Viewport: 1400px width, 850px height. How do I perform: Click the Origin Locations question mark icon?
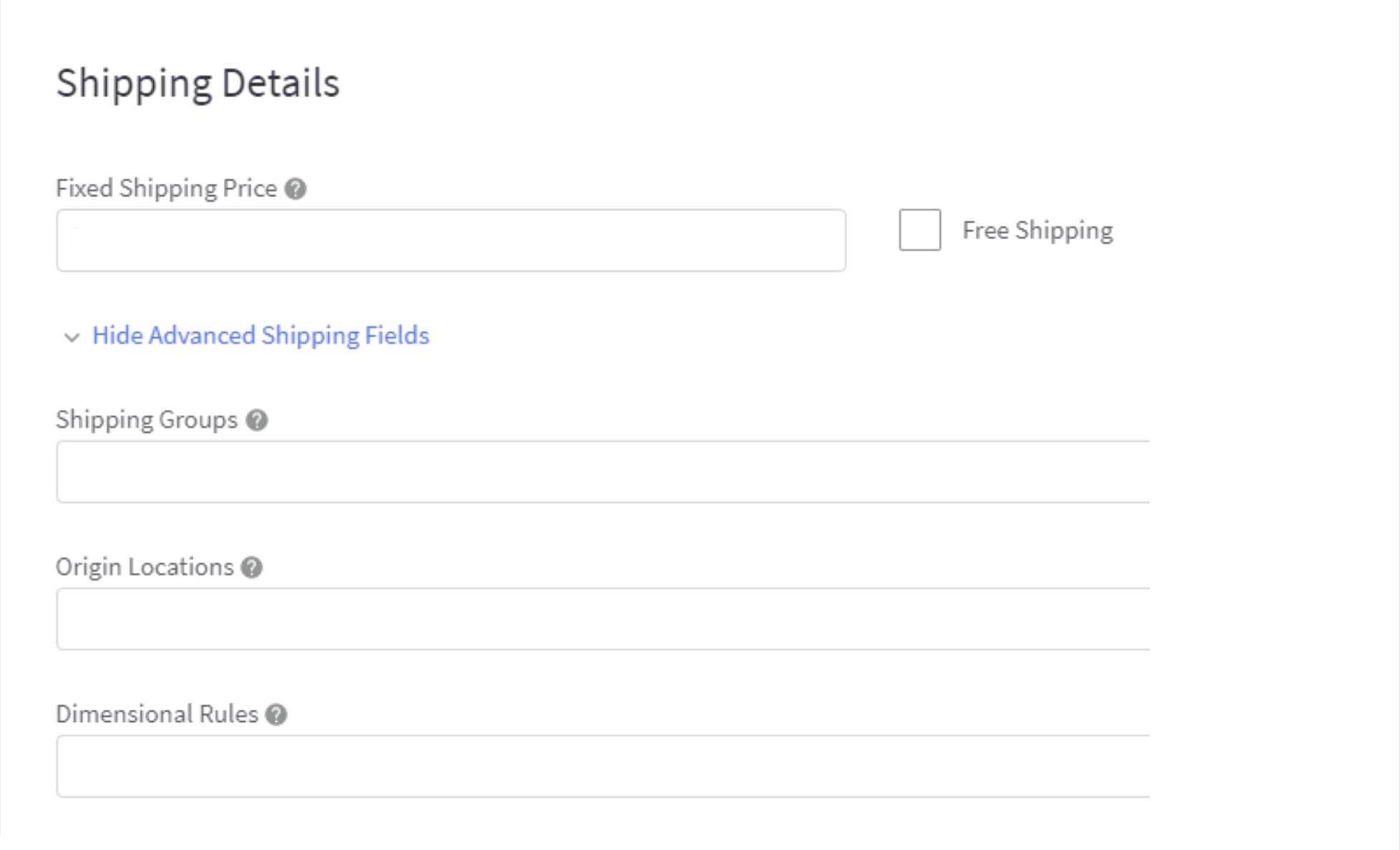[252, 567]
